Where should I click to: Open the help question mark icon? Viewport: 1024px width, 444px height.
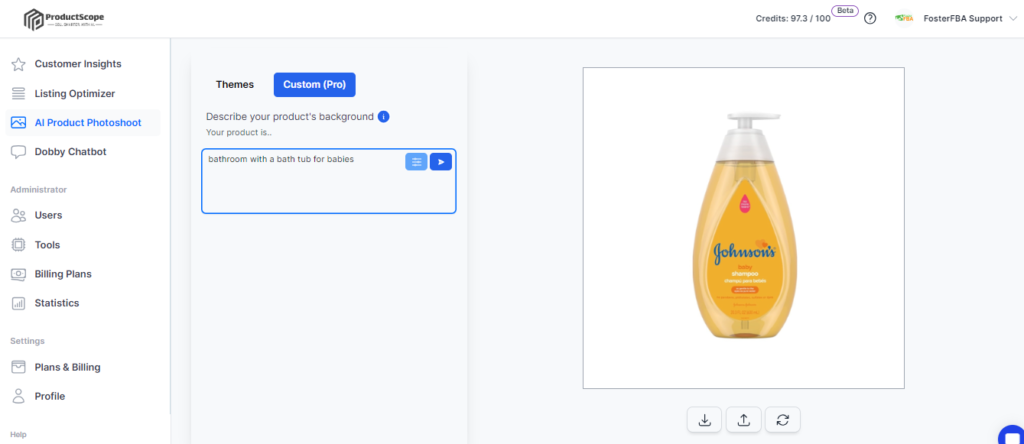tap(870, 19)
